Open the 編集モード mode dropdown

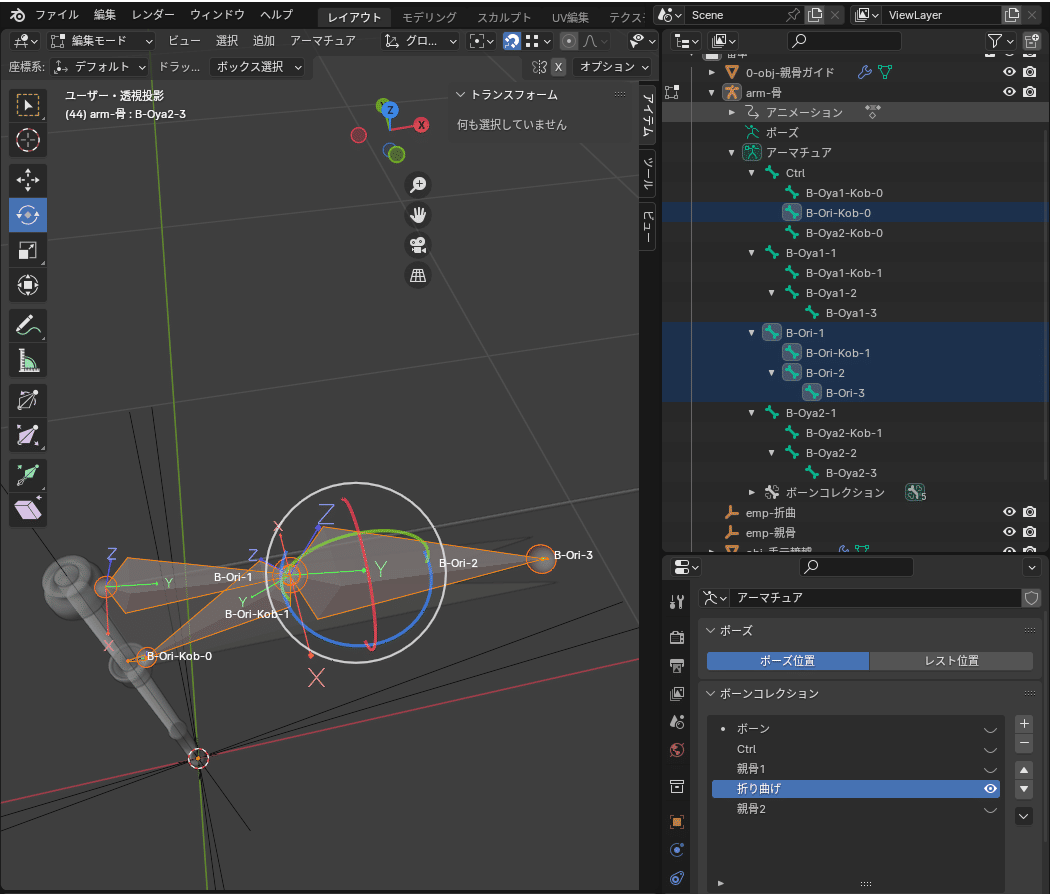(101, 41)
